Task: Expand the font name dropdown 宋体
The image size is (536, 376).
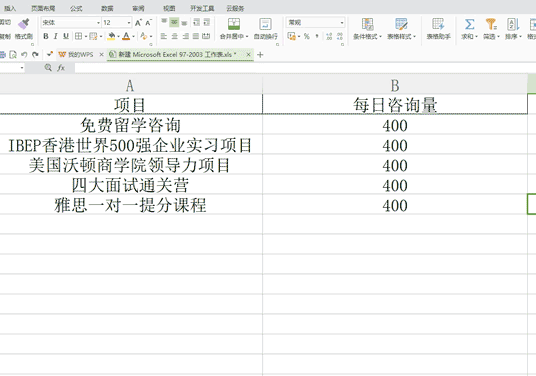Action: tap(98, 23)
